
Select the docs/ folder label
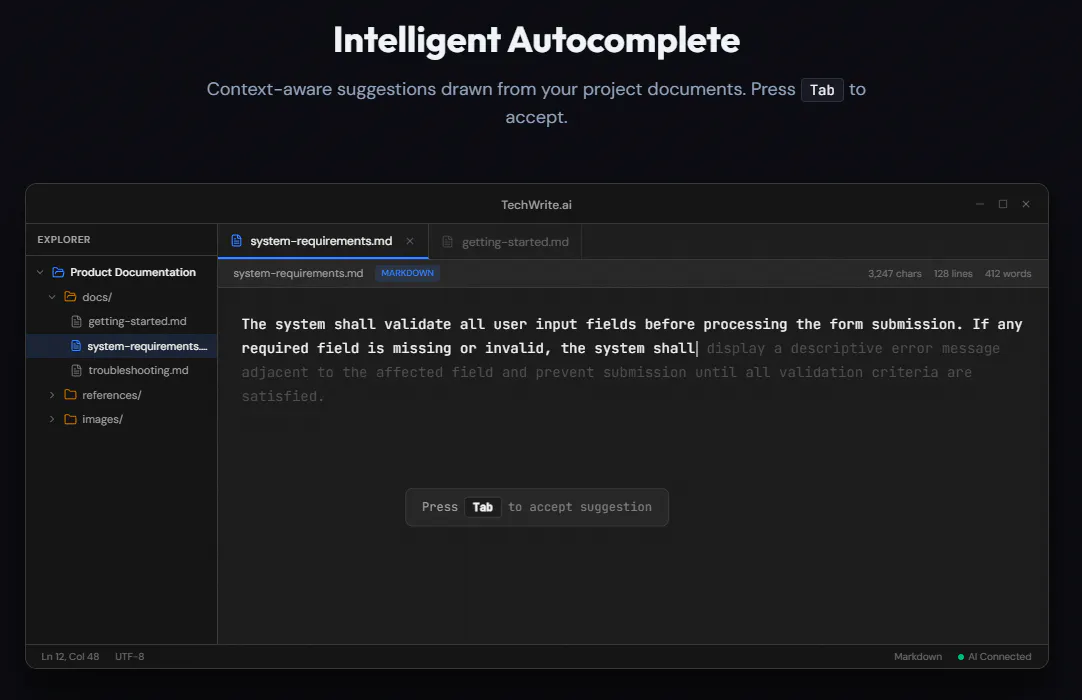click(97, 297)
